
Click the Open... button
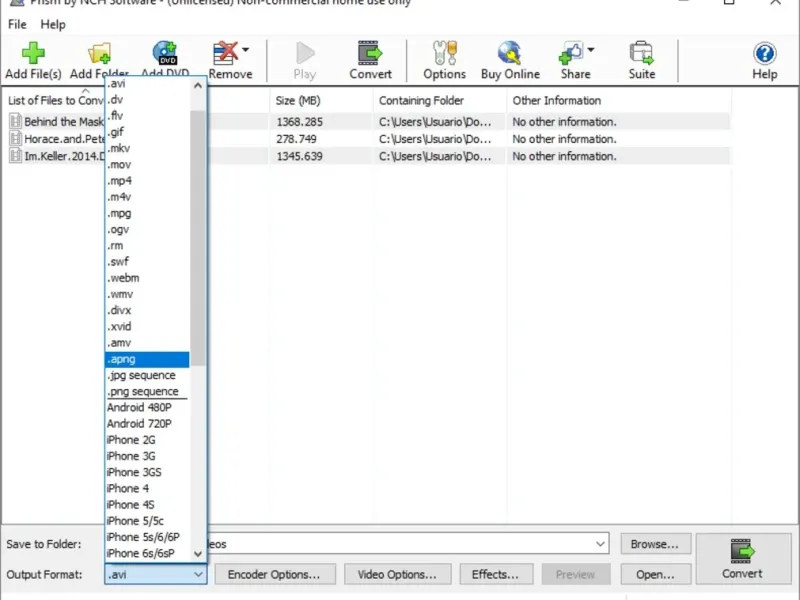(x=656, y=574)
